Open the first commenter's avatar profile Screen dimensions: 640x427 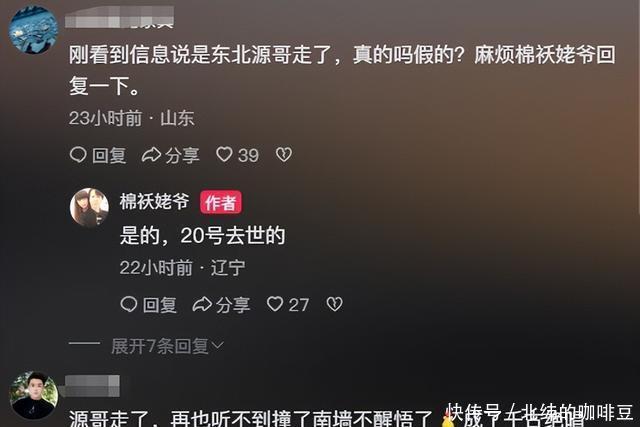[x=33, y=29]
